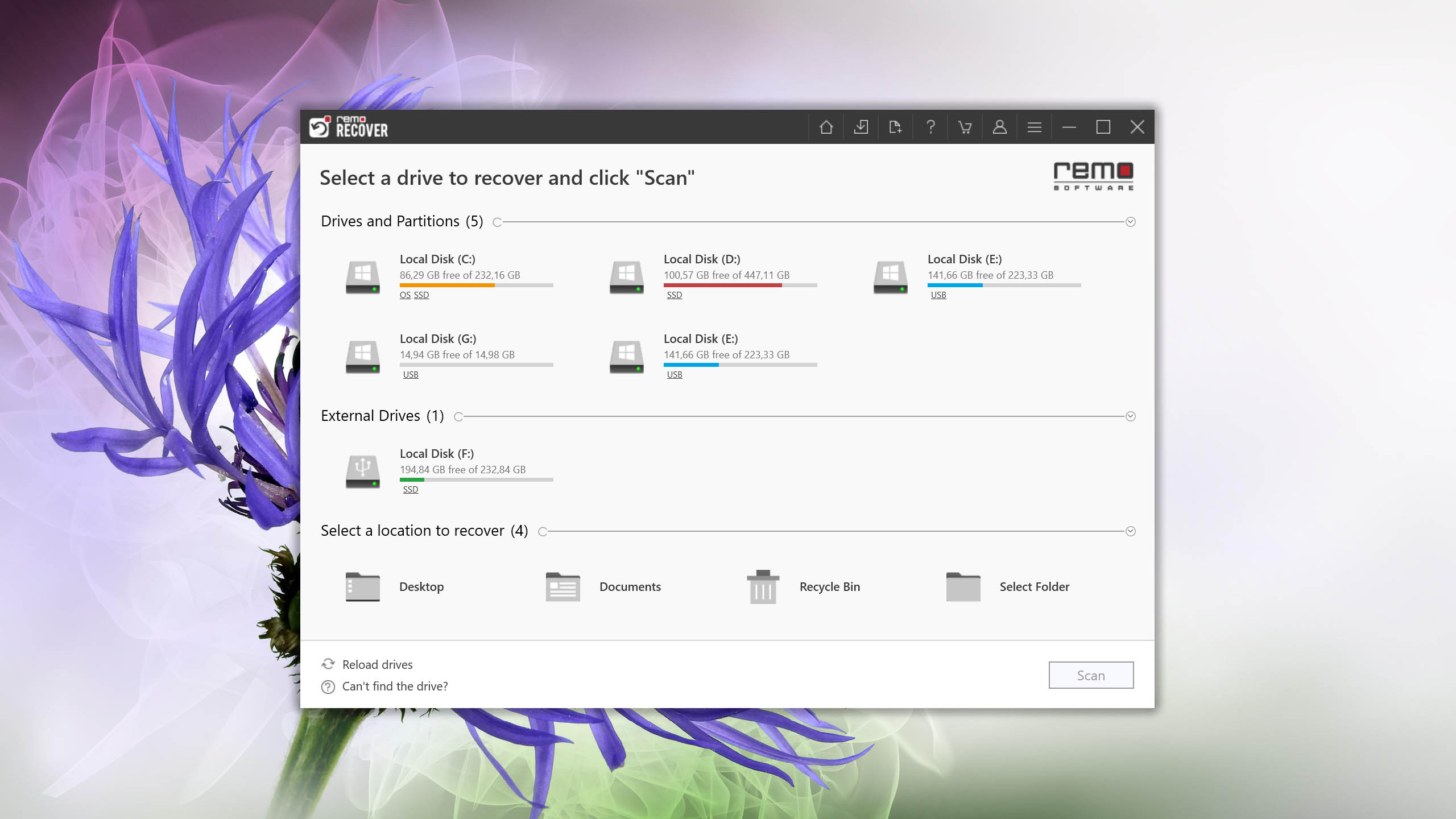The width and height of the screenshot is (1456, 819).
Task: Choose the Documents folder icon
Action: pyautogui.click(x=563, y=586)
